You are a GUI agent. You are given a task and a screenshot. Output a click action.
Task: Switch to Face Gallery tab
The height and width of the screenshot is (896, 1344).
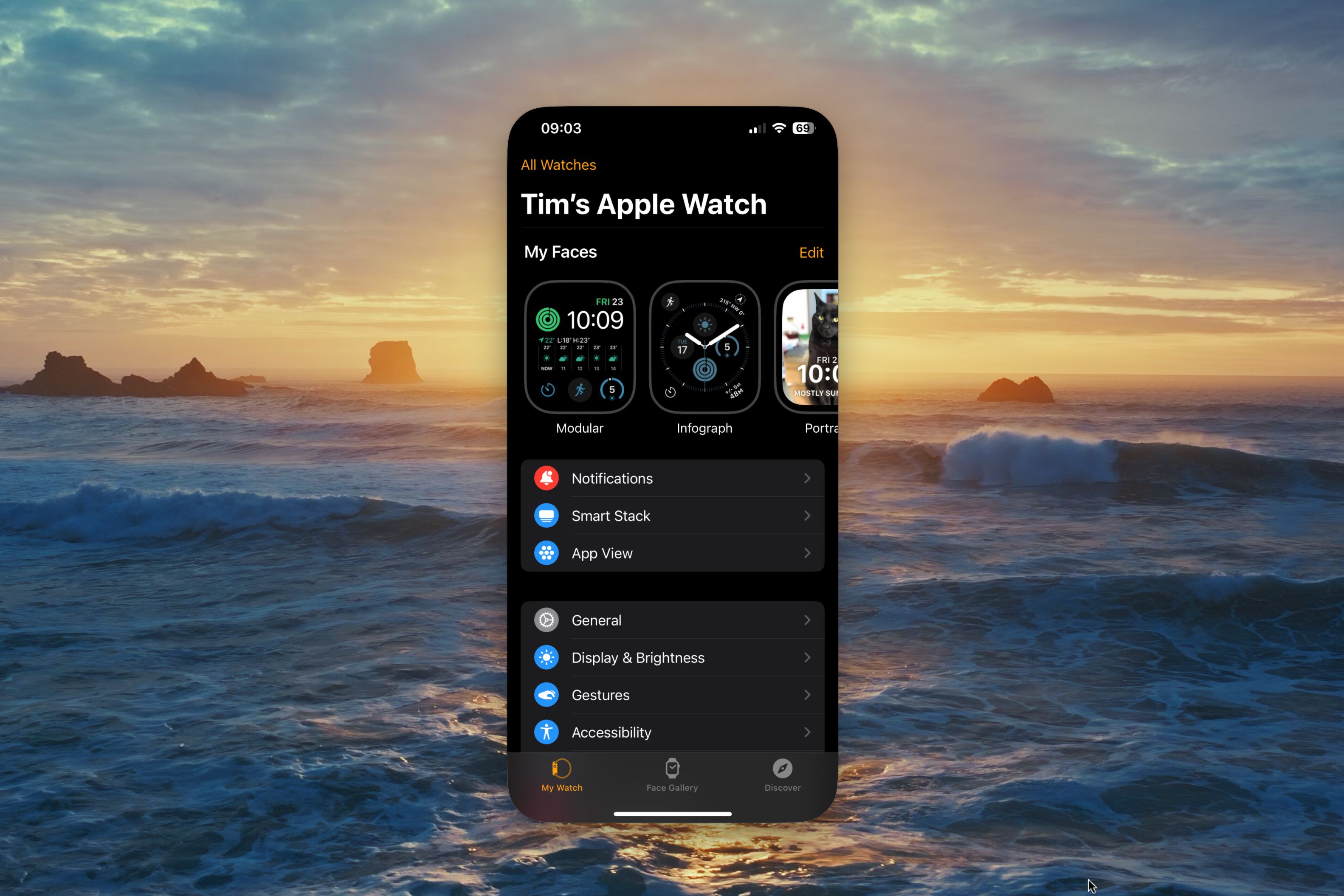tap(672, 775)
